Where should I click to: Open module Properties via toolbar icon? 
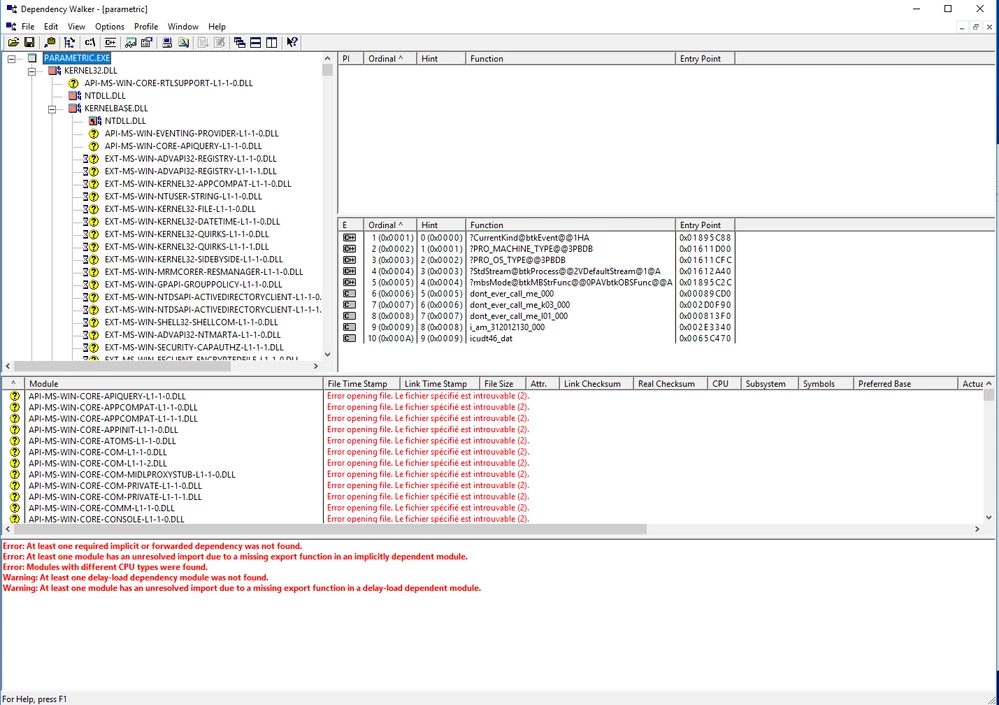click(146, 42)
